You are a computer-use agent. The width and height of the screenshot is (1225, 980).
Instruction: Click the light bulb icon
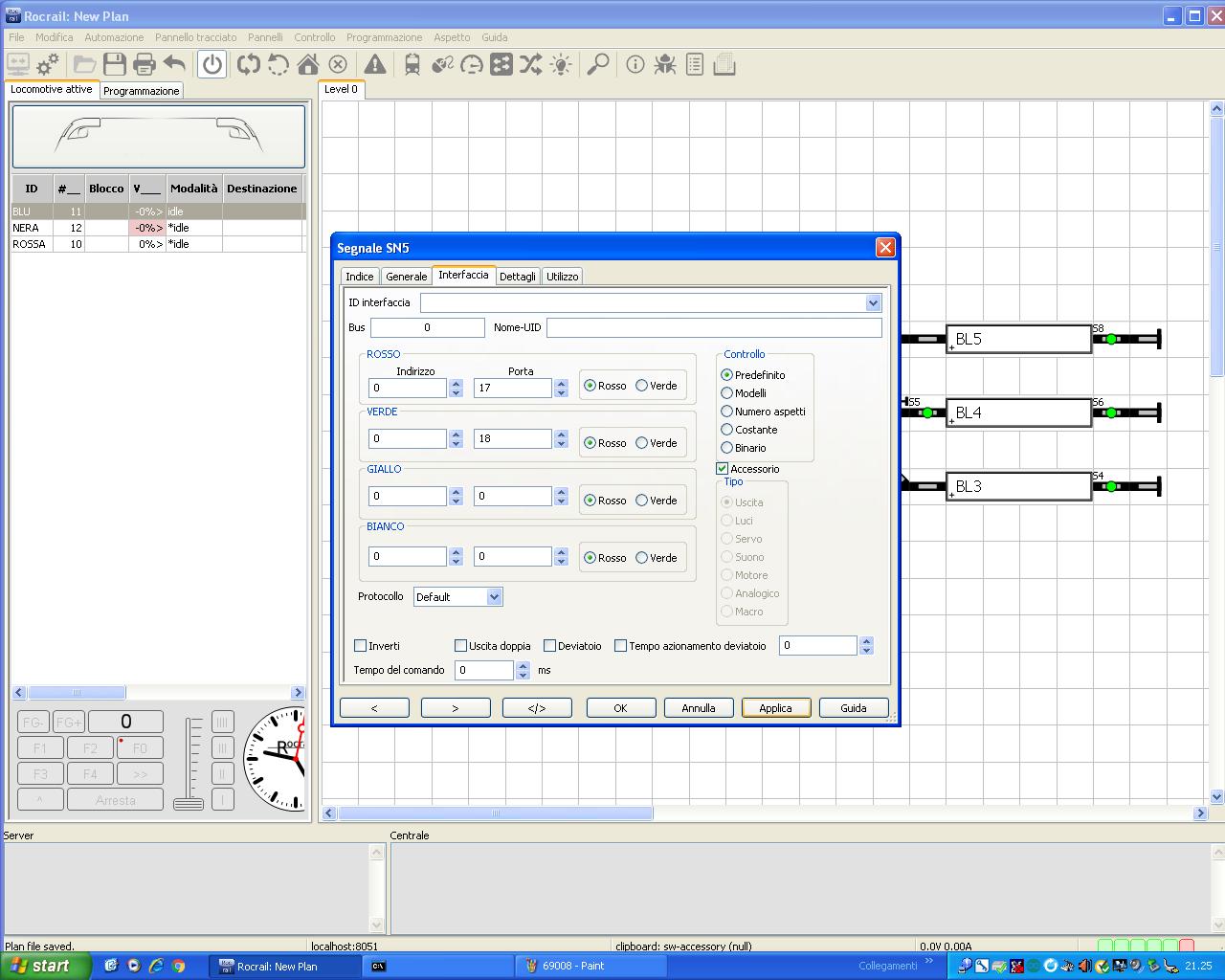pos(561,64)
